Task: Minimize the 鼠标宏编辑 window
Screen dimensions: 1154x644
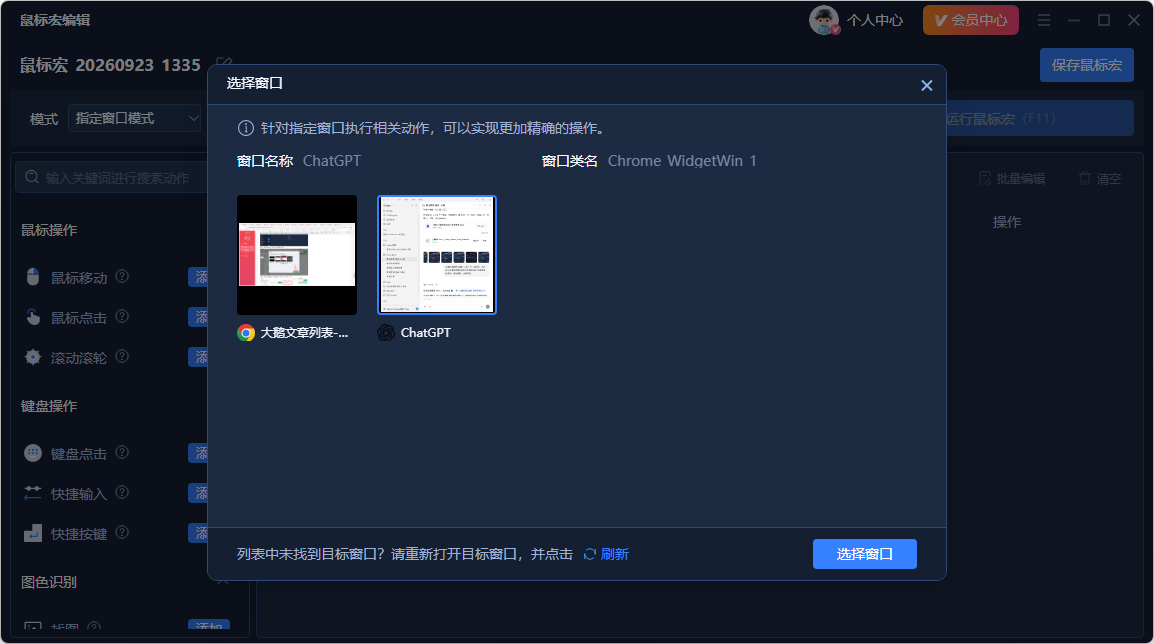Action: click(1074, 21)
